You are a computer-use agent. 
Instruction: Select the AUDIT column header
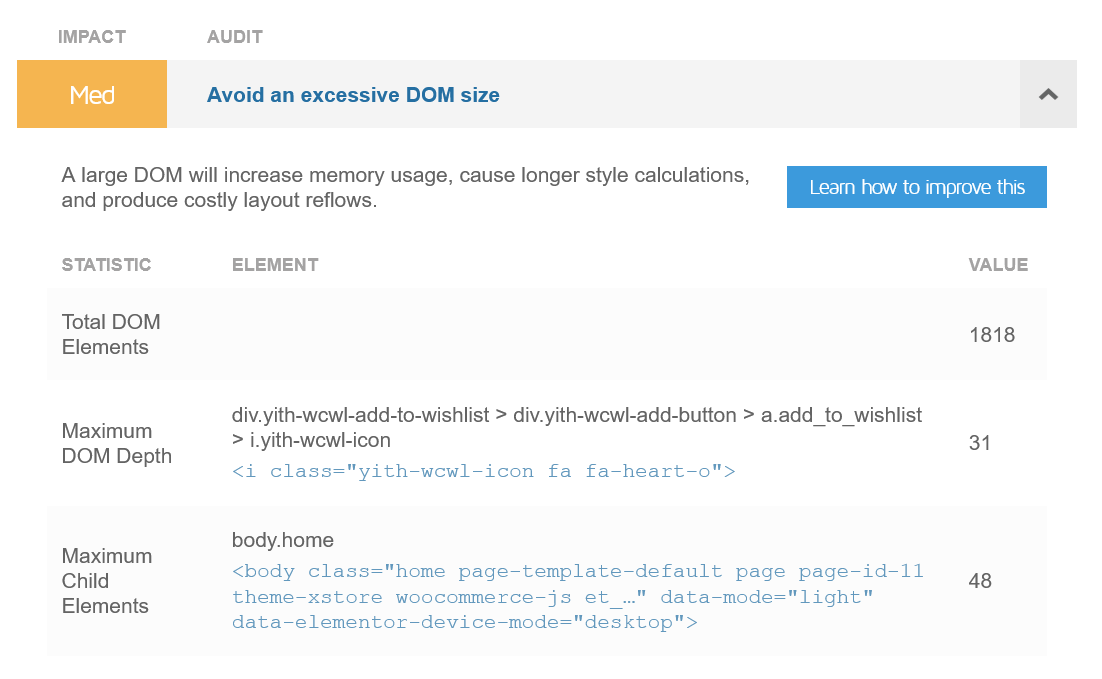(x=235, y=37)
